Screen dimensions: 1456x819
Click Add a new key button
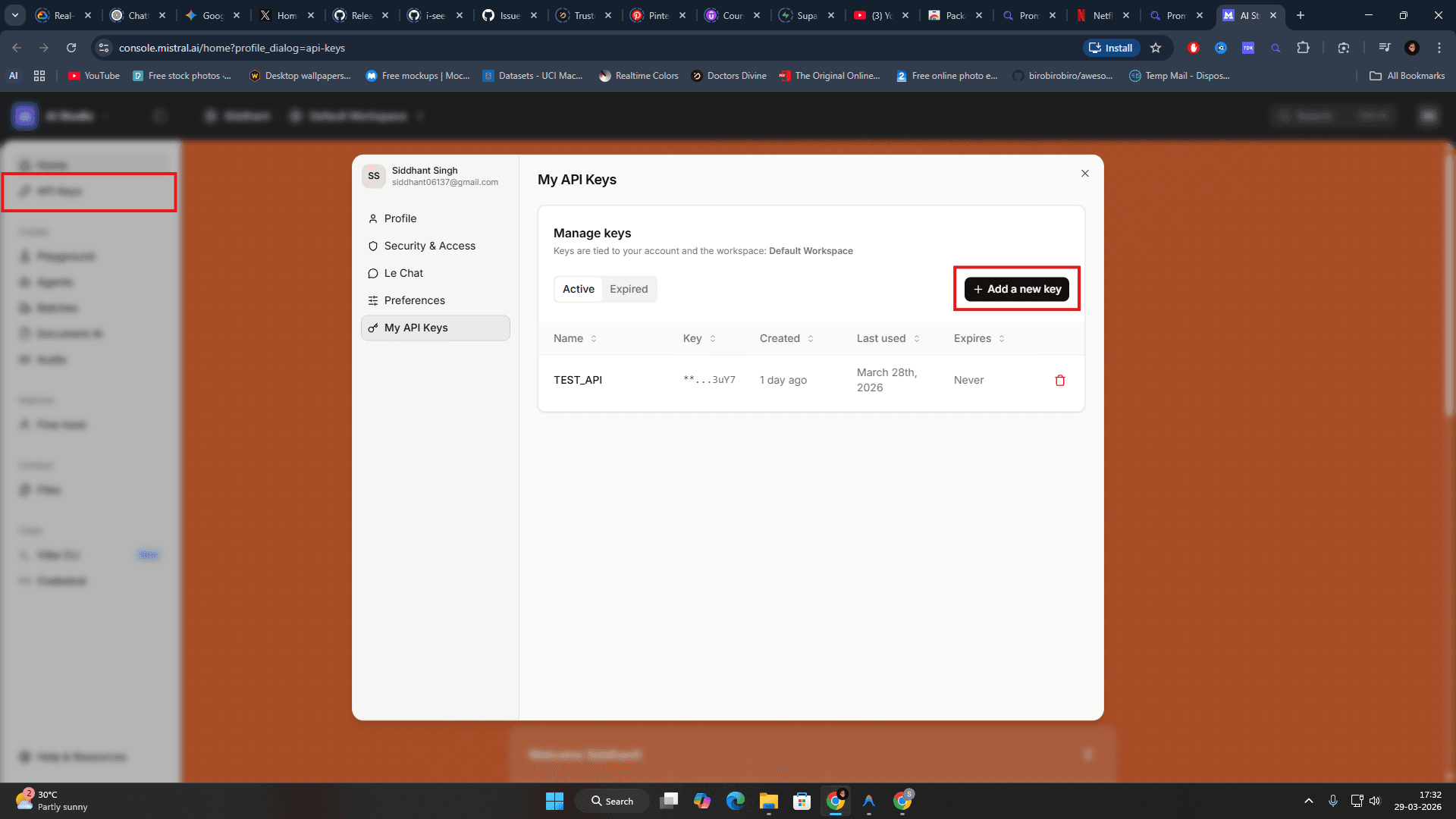(1016, 289)
